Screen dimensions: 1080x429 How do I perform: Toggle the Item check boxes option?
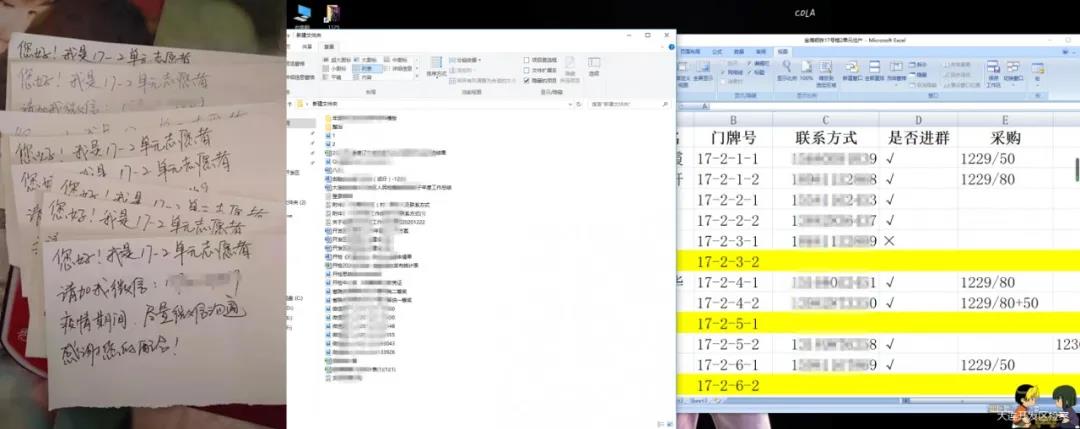pyautogui.click(x=527, y=60)
